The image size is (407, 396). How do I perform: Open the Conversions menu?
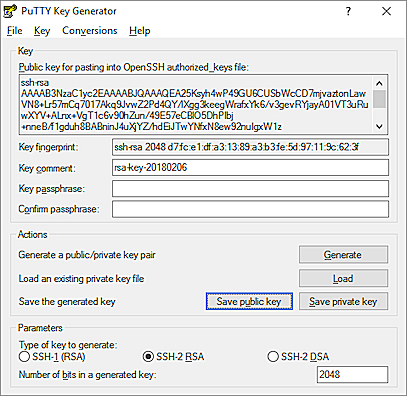click(x=90, y=31)
